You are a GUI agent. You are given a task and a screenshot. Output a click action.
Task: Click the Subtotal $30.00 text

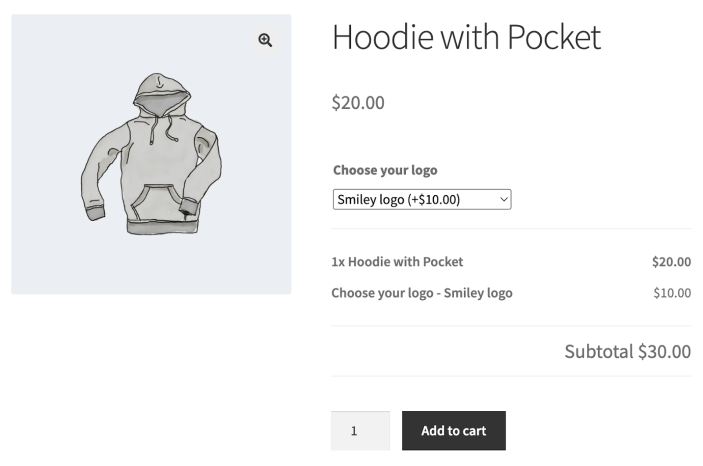click(627, 351)
